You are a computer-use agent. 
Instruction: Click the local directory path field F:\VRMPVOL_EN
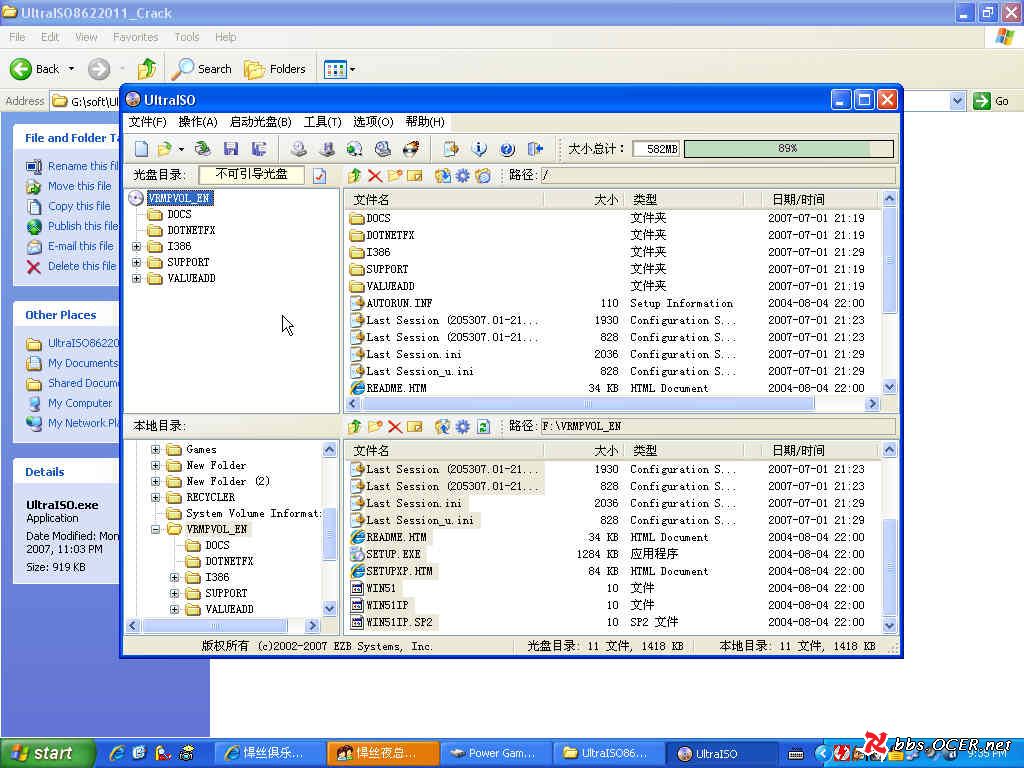coord(718,426)
